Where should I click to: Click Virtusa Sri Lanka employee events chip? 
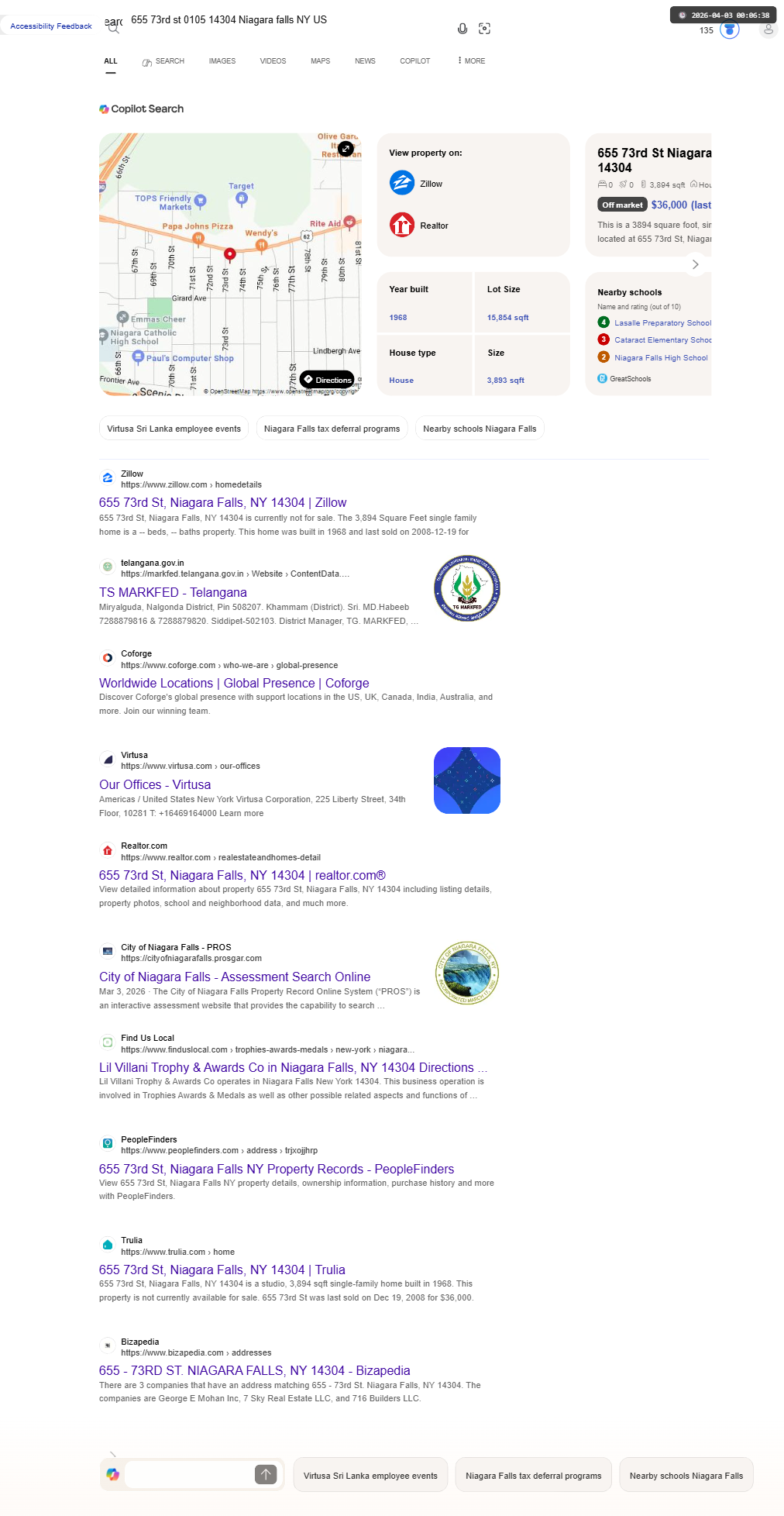(174, 429)
